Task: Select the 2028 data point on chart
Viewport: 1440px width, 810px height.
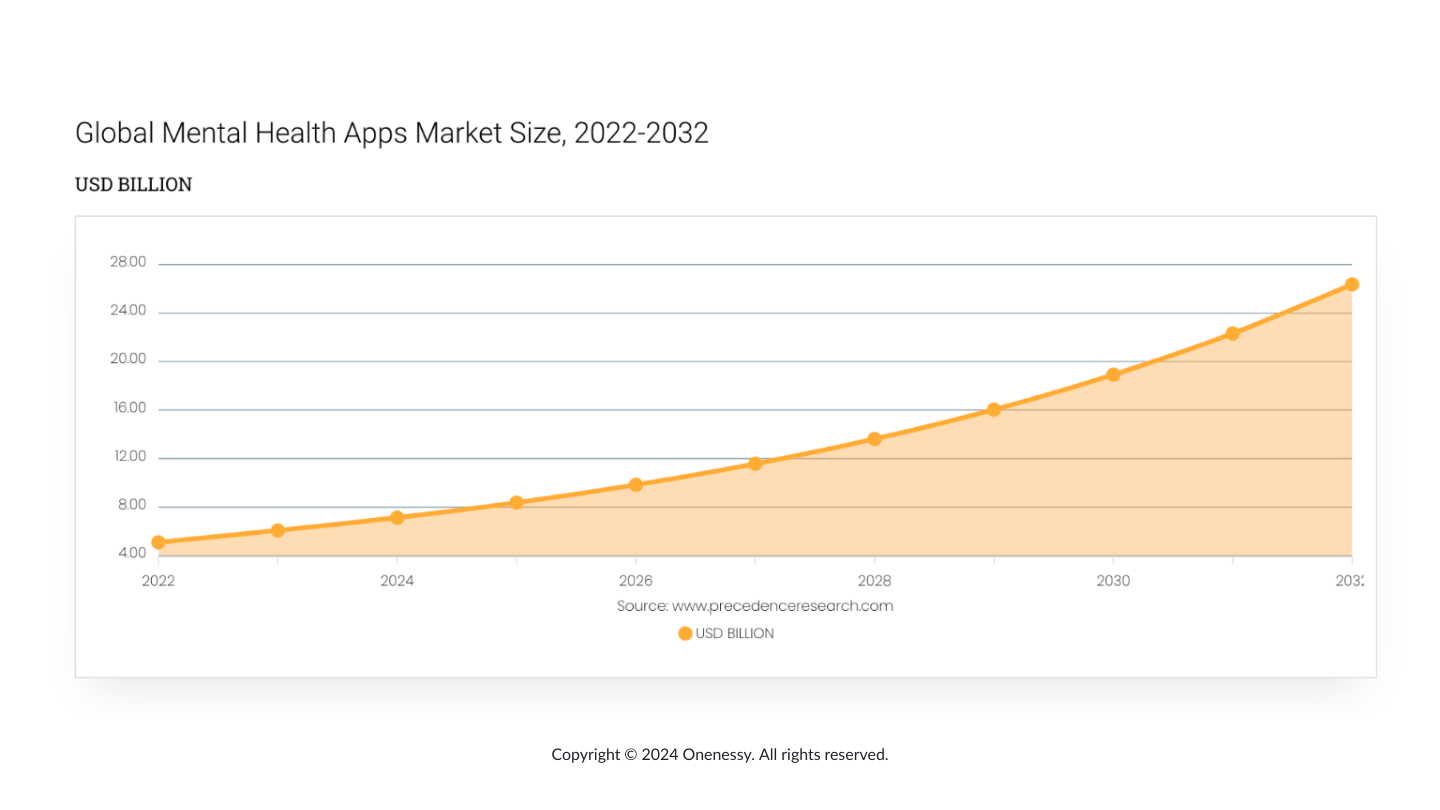Action: point(874,438)
